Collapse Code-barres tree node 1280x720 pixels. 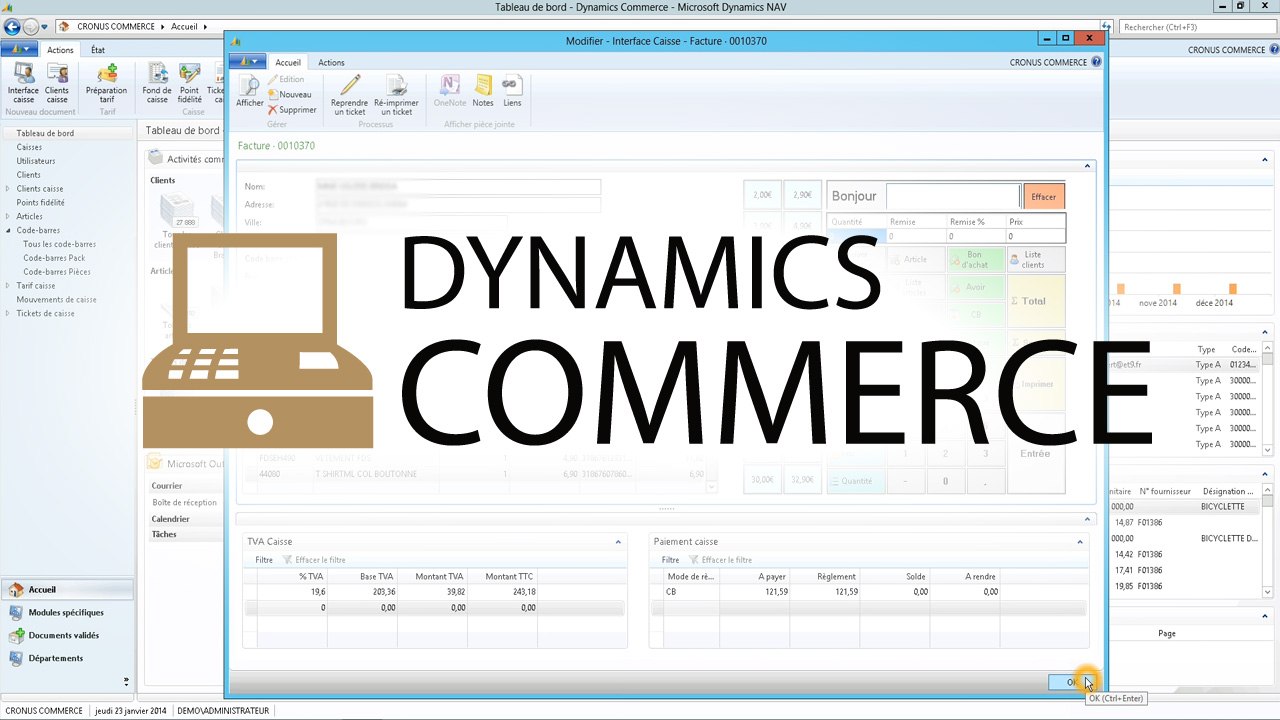click(8, 230)
